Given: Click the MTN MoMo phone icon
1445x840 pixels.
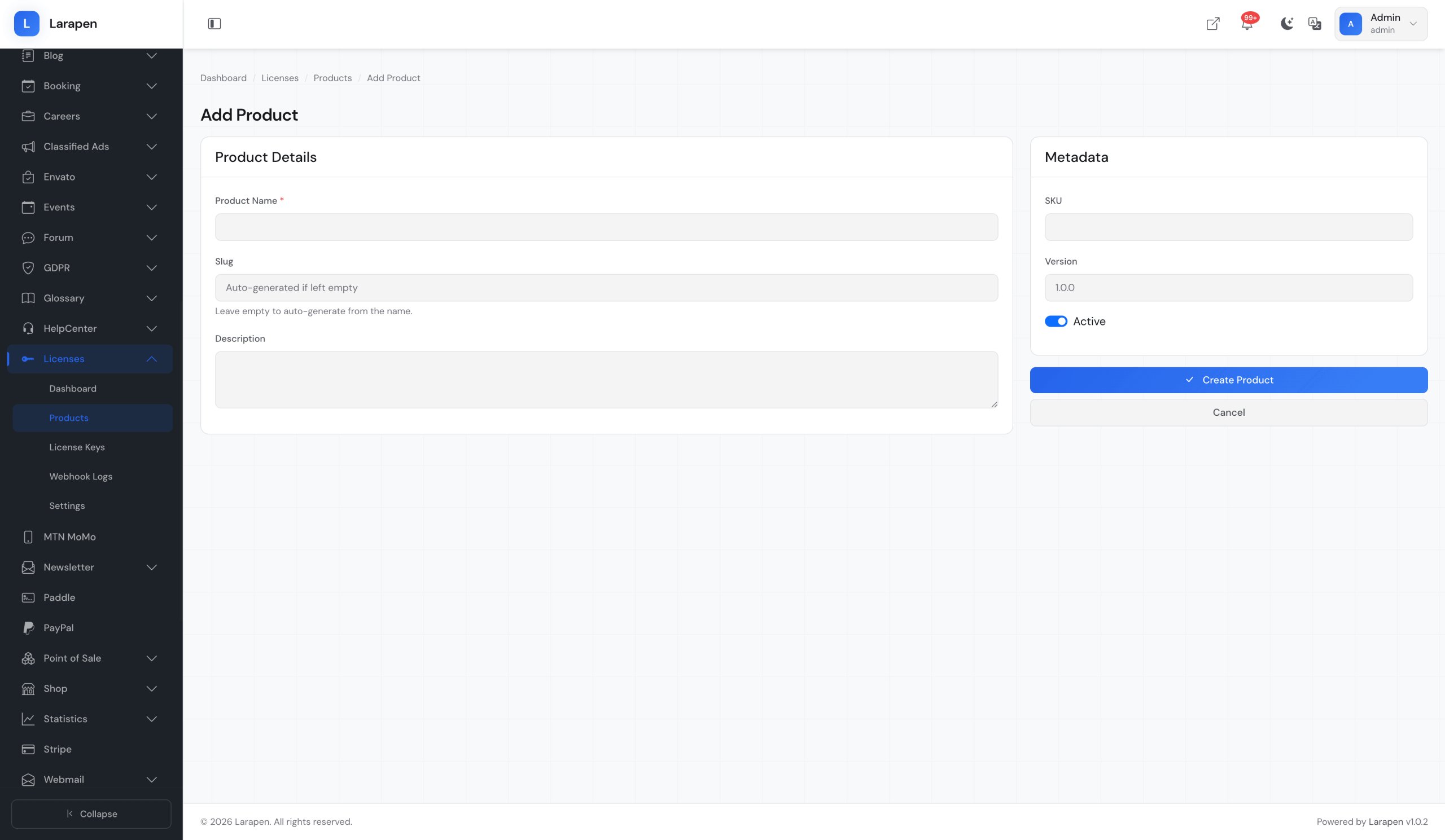Looking at the screenshot, I should pyautogui.click(x=28, y=536).
